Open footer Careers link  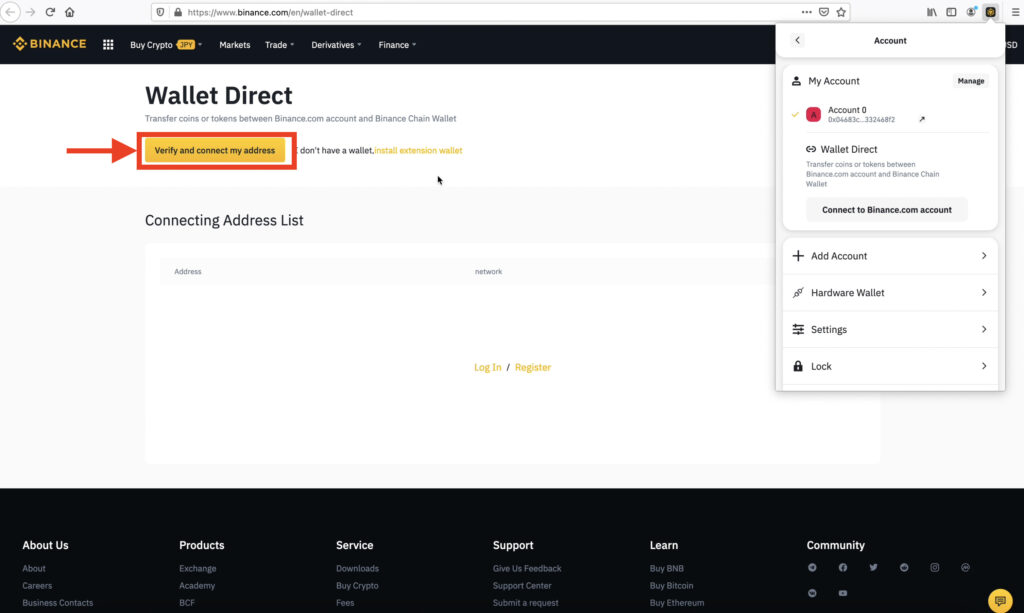(x=37, y=586)
